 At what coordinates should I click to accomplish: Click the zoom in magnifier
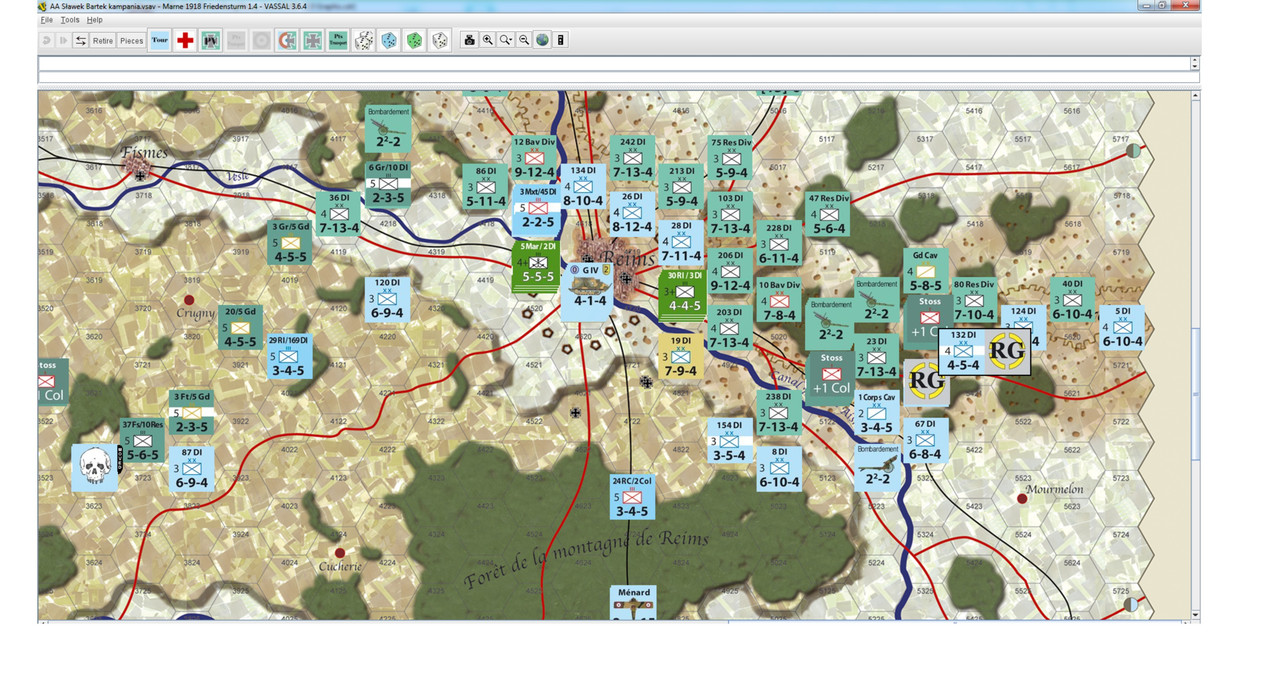coord(487,40)
